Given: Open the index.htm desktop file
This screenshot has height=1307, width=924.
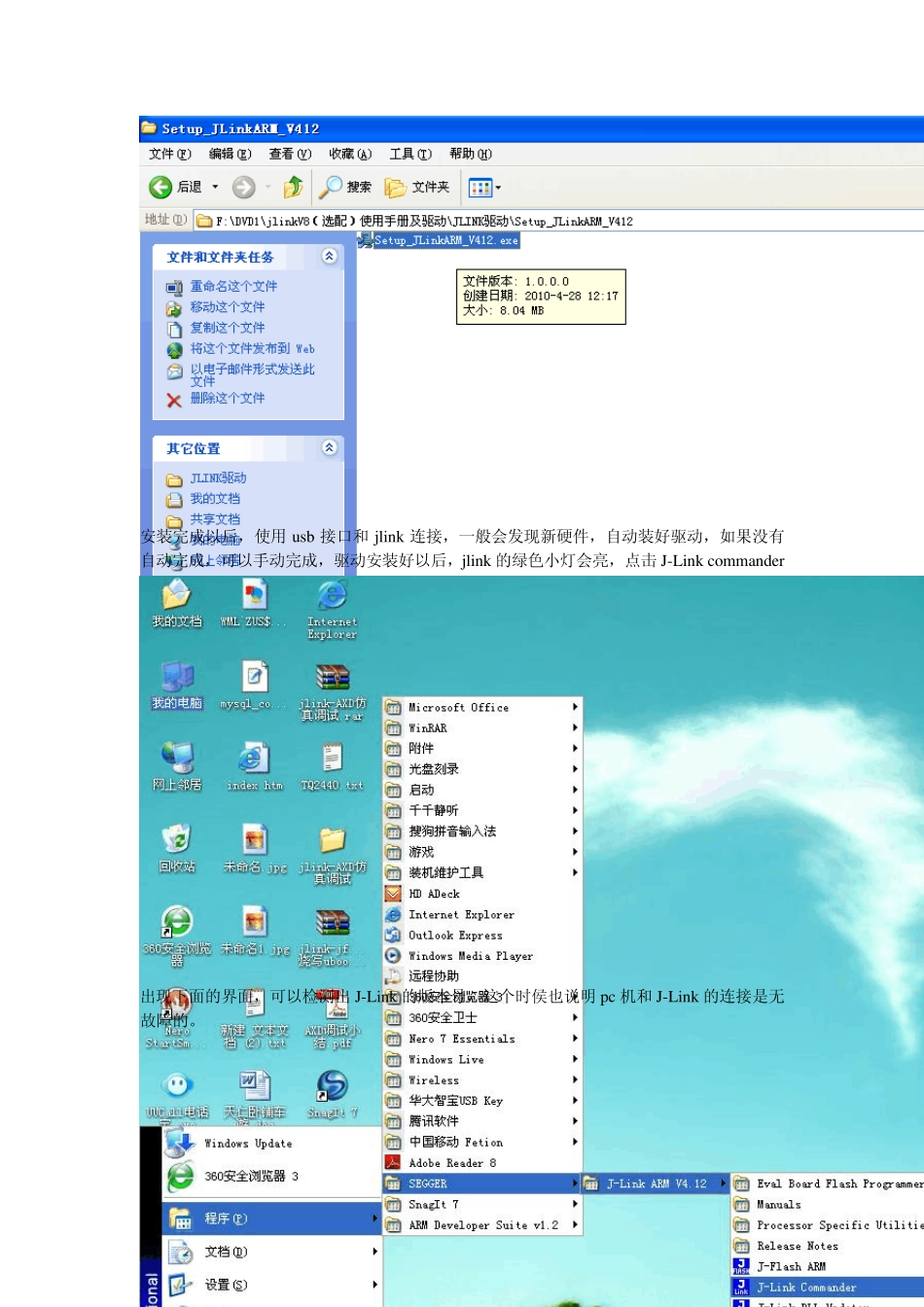Looking at the screenshot, I should (x=255, y=766).
